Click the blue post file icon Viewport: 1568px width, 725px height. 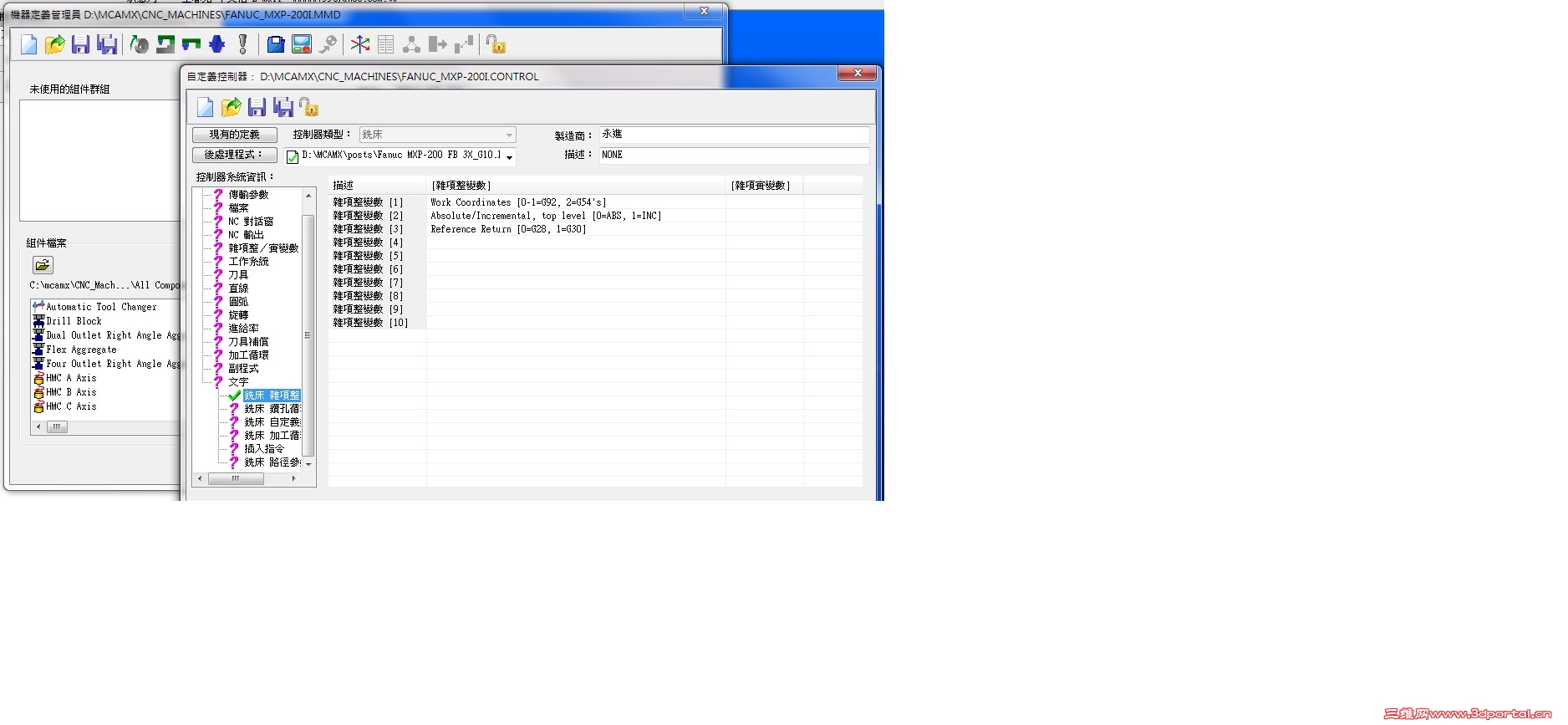point(276,44)
